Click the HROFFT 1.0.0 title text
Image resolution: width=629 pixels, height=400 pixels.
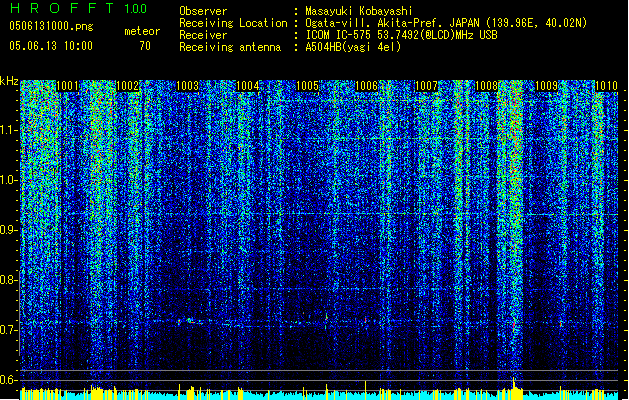[79, 8]
